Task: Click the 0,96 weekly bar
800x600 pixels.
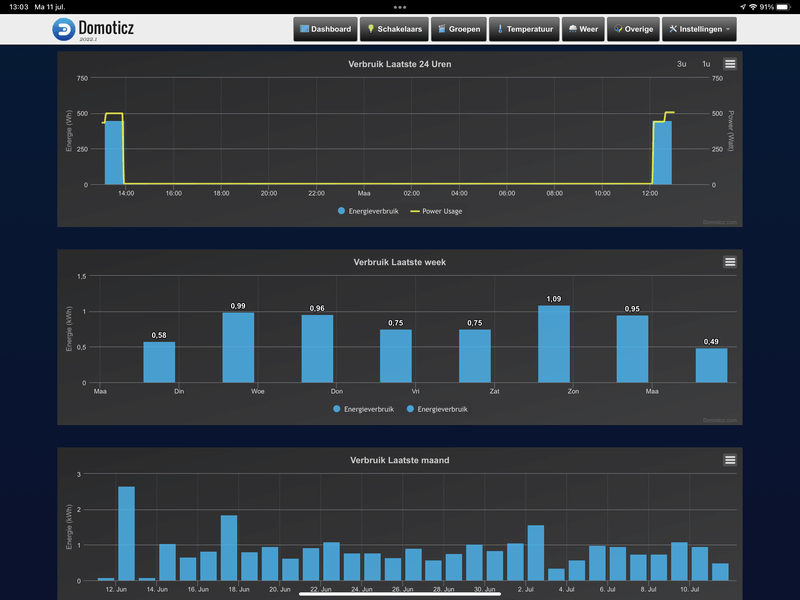Action: [x=317, y=348]
